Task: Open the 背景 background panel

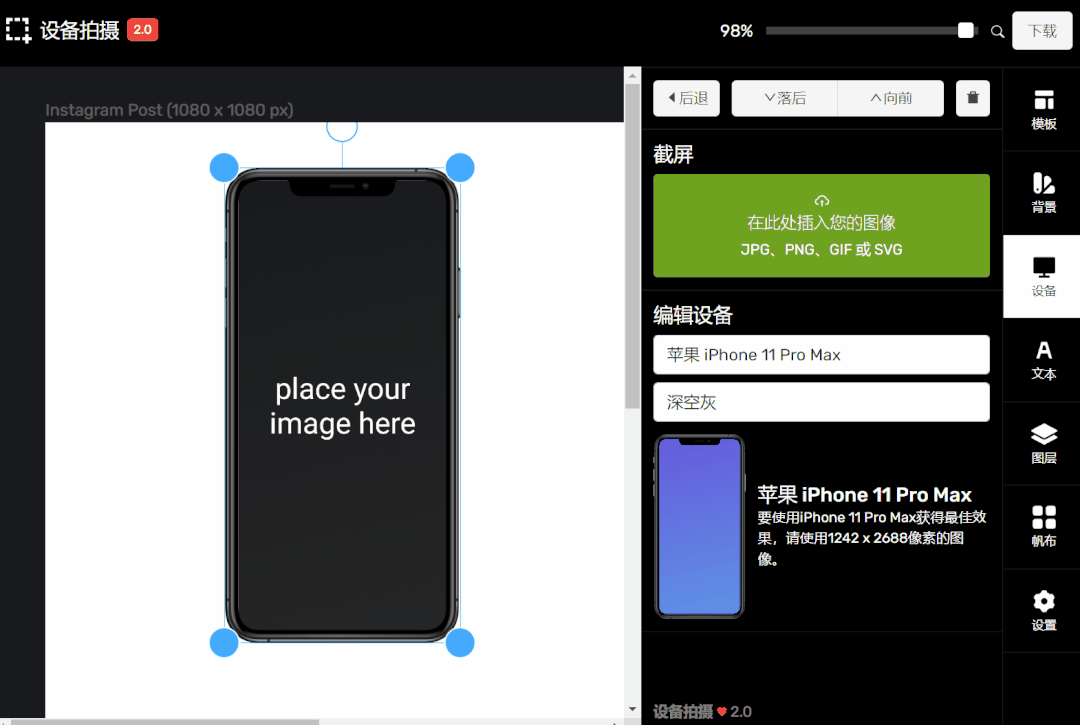Action: [x=1043, y=193]
